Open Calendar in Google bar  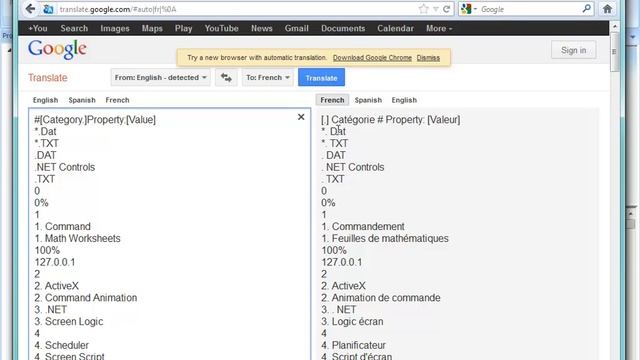(x=395, y=28)
